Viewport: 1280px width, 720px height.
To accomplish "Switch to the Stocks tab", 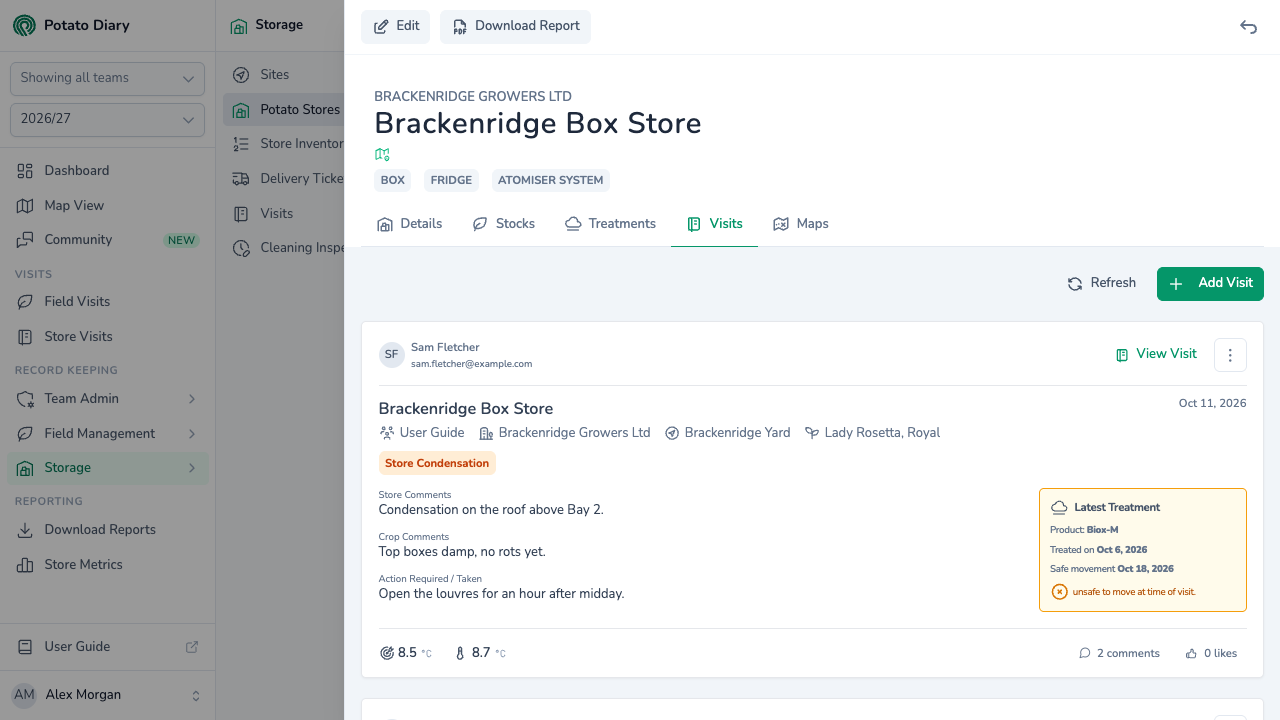I will coord(503,224).
